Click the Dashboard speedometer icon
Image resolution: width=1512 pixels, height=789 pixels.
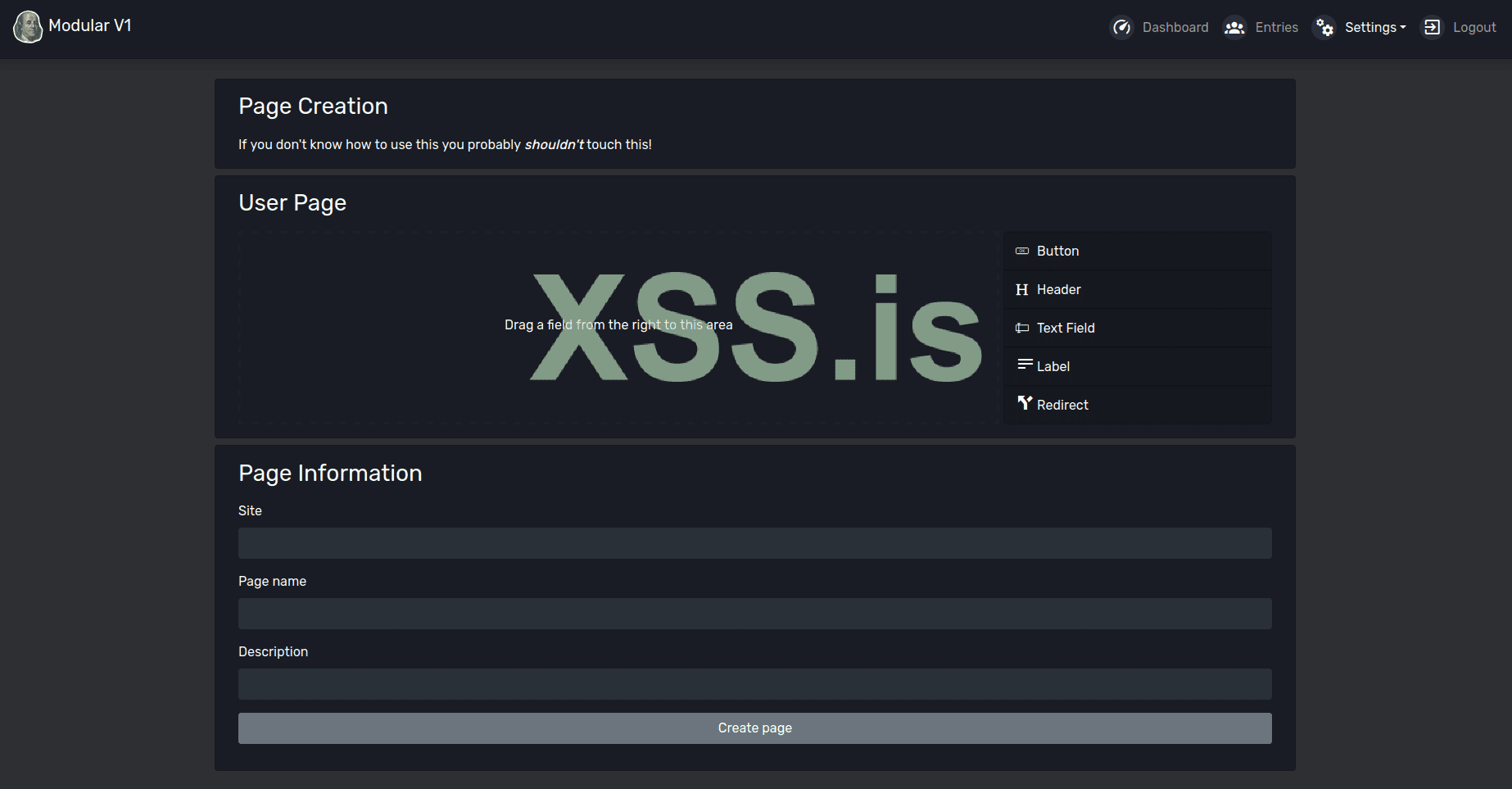click(1121, 28)
